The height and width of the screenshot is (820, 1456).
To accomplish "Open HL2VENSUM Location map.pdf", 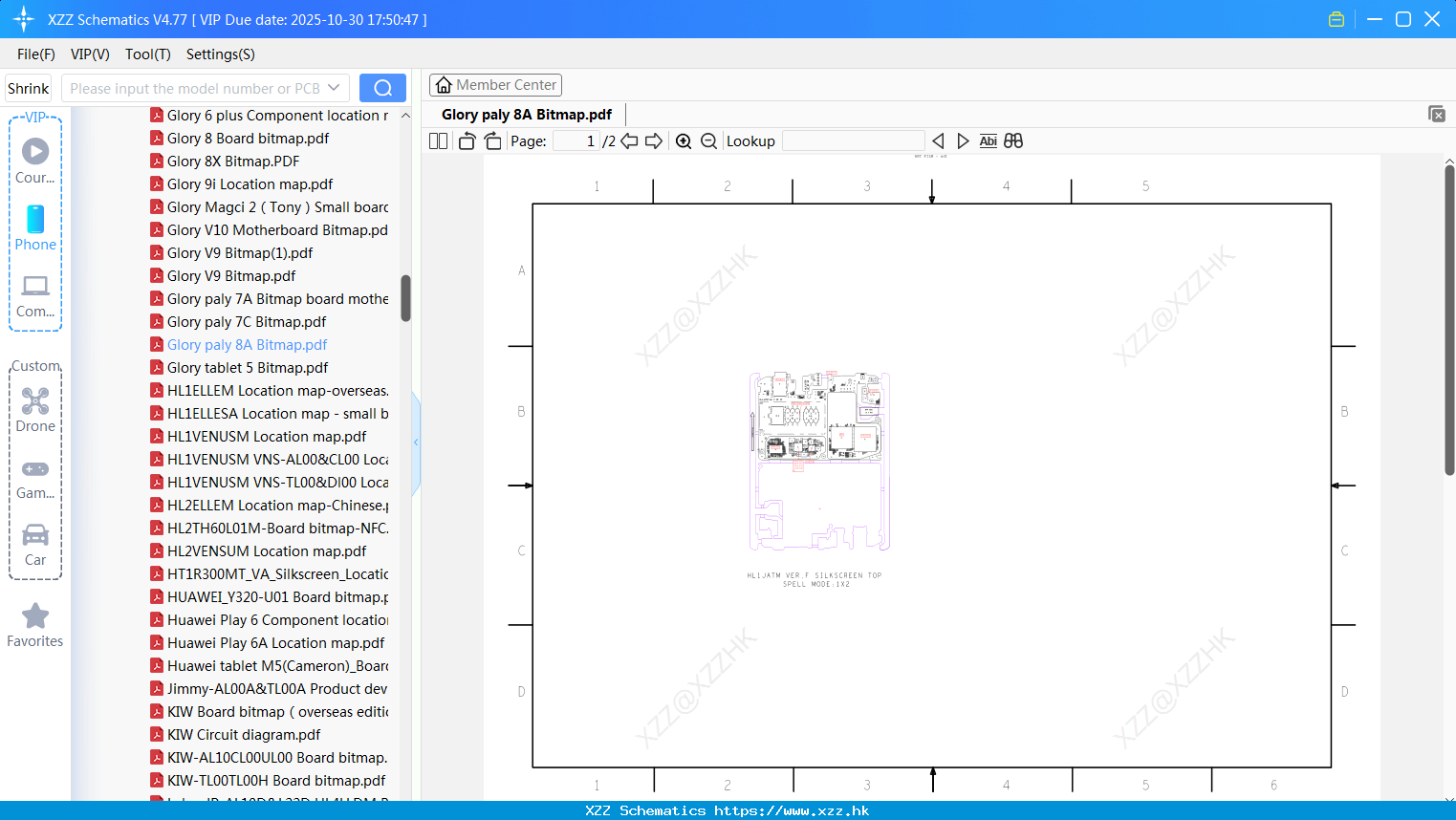I will 258,551.
